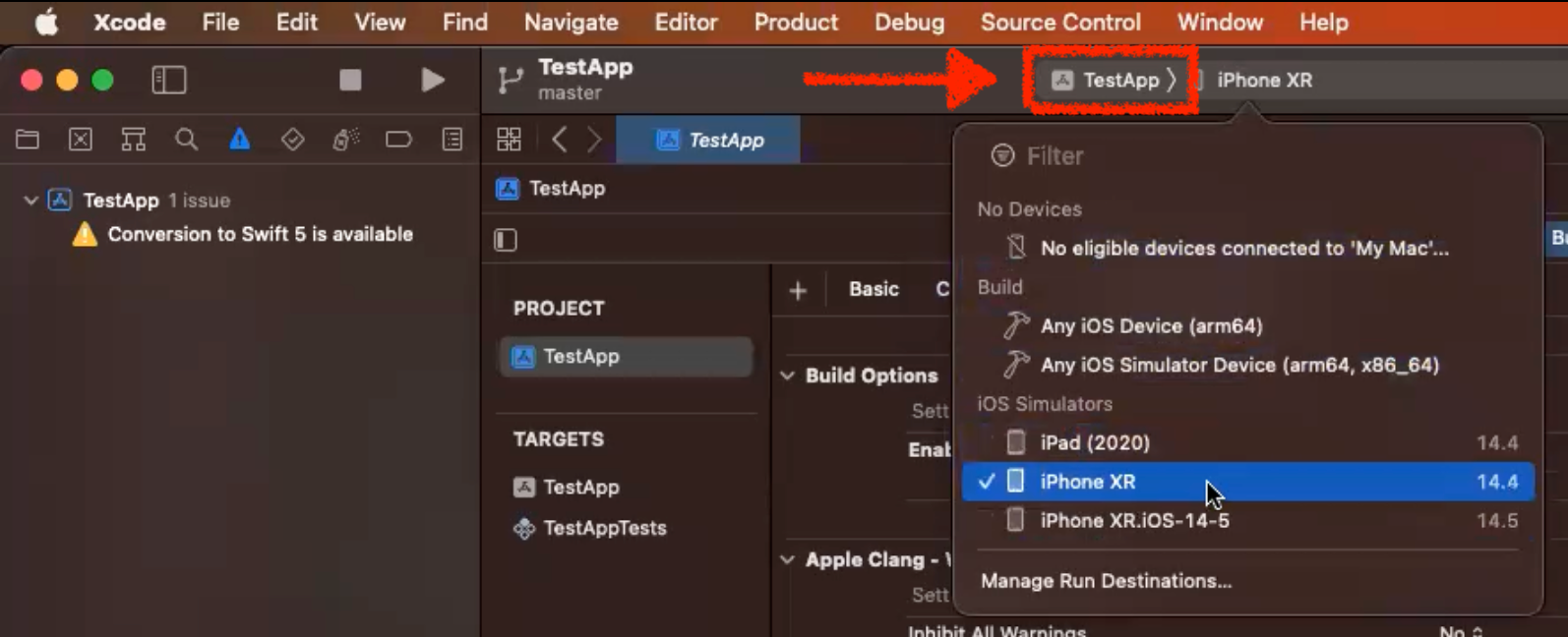Open the Debug menu
Screen dimensions: 1568x637
909,22
